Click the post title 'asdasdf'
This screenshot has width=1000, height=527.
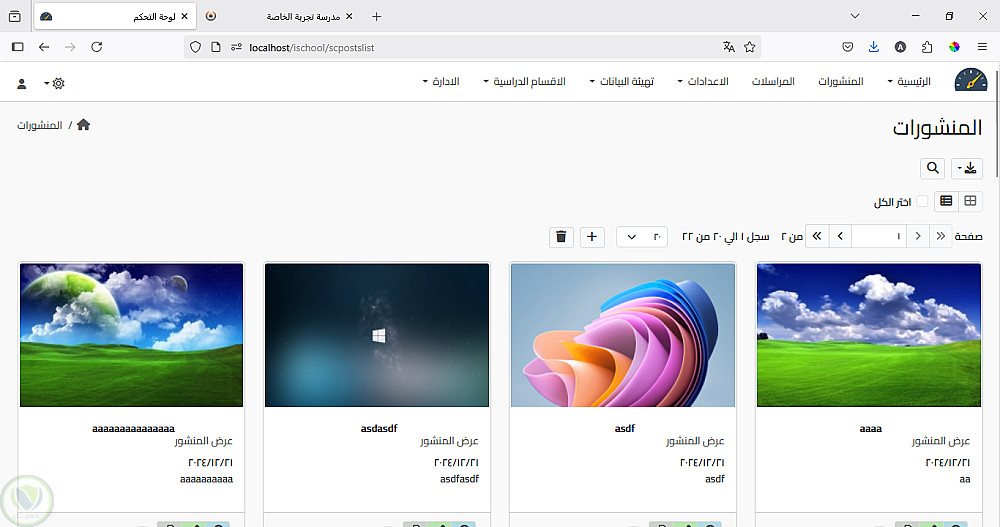coord(379,428)
